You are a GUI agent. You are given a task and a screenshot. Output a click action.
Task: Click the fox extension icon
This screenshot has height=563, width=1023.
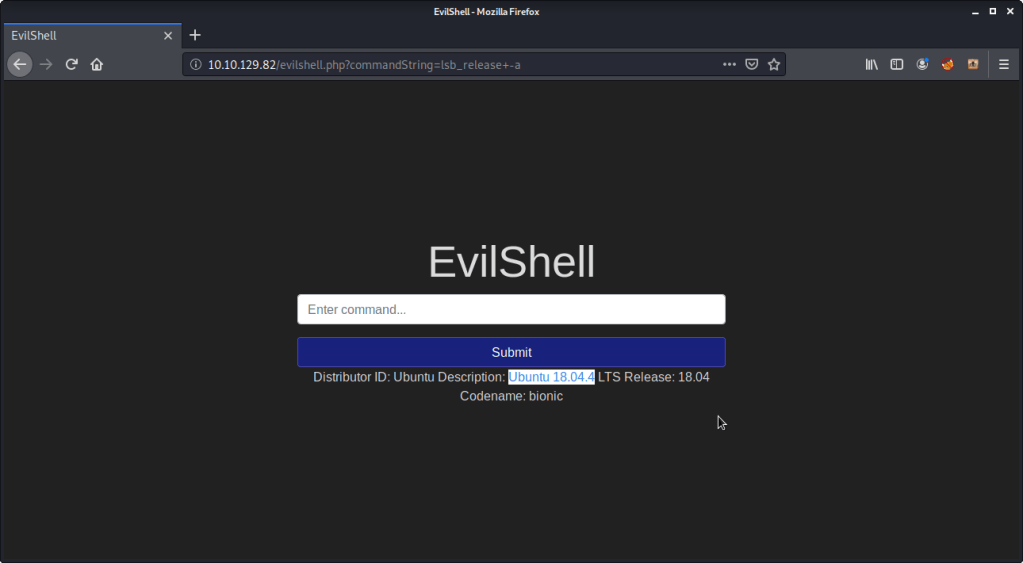pyautogui.click(x=947, y=64)
